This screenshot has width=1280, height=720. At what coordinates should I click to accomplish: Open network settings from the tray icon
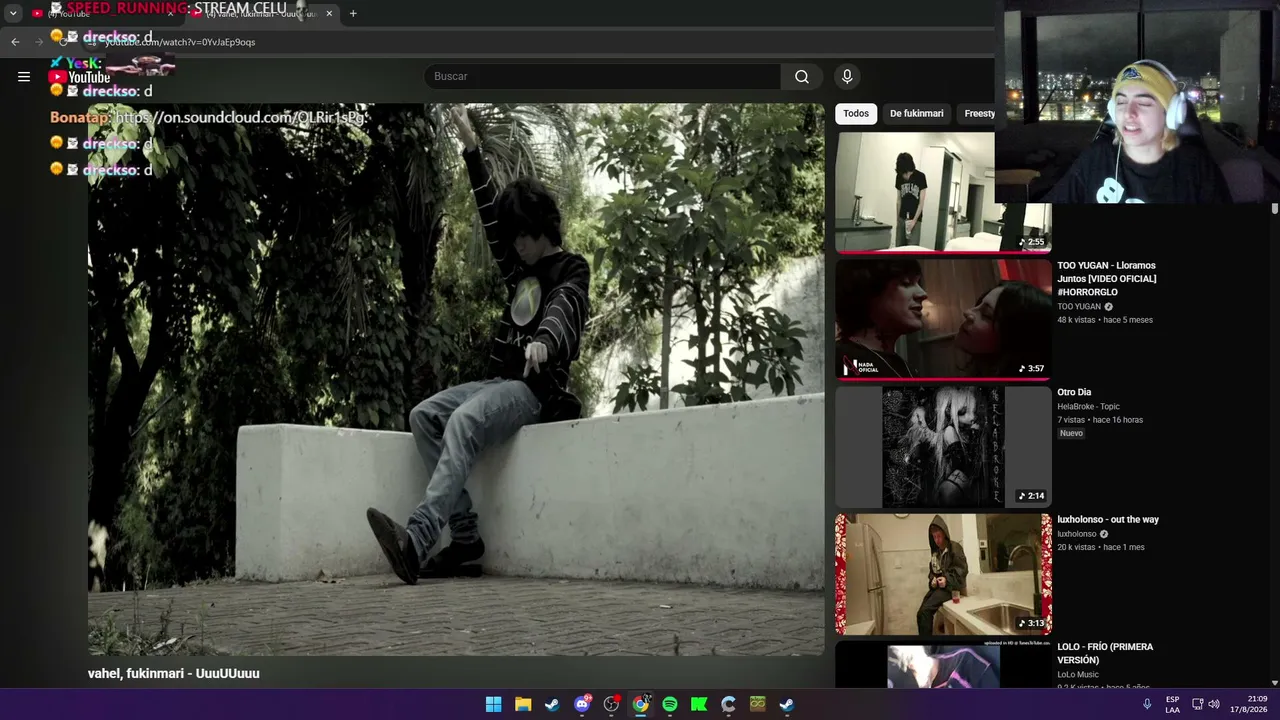click(x=1198, y=704)
